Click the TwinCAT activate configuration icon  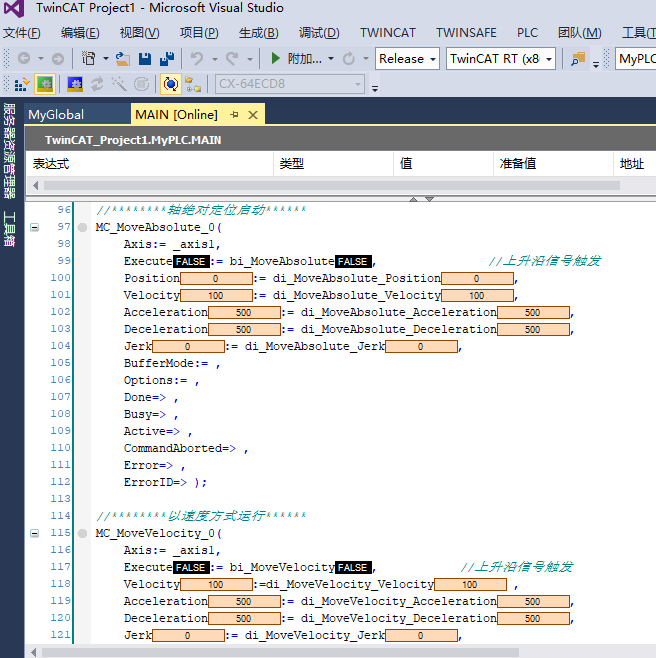(22, 84)
